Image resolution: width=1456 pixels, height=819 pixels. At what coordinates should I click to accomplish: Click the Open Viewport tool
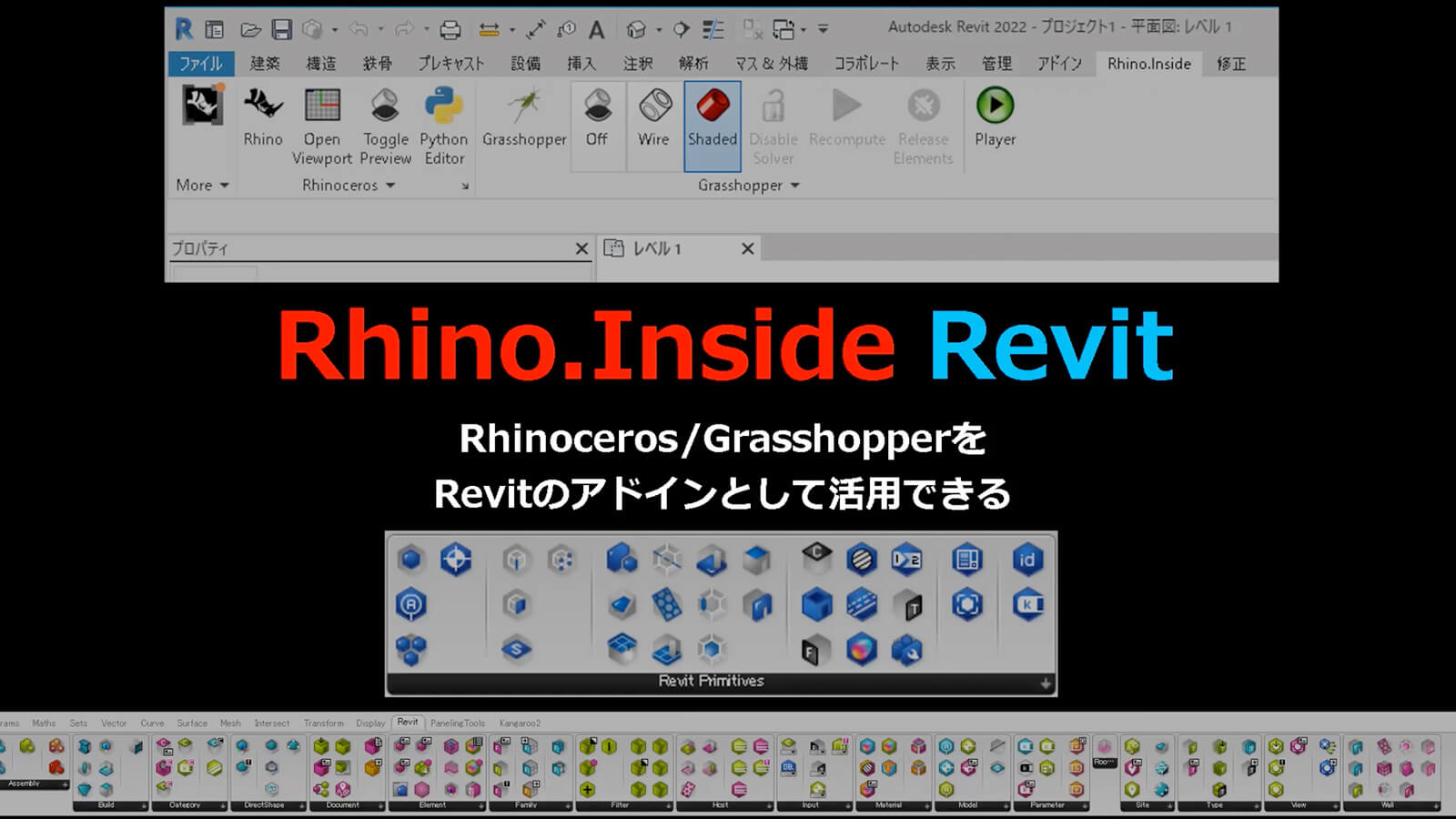[322, 126]
